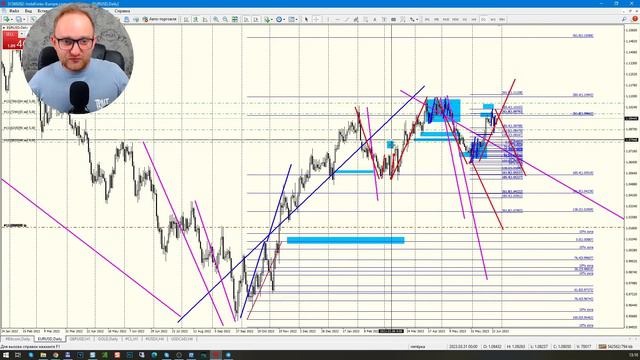
Task: Select the text 'A' drawing tool
Action: [375, 19]
